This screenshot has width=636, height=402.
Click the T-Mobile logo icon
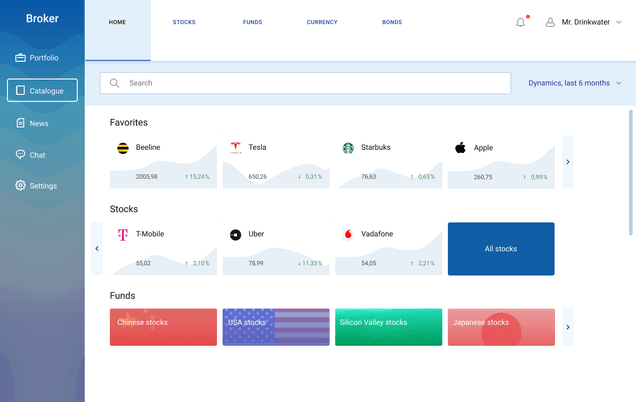[123, 234]
